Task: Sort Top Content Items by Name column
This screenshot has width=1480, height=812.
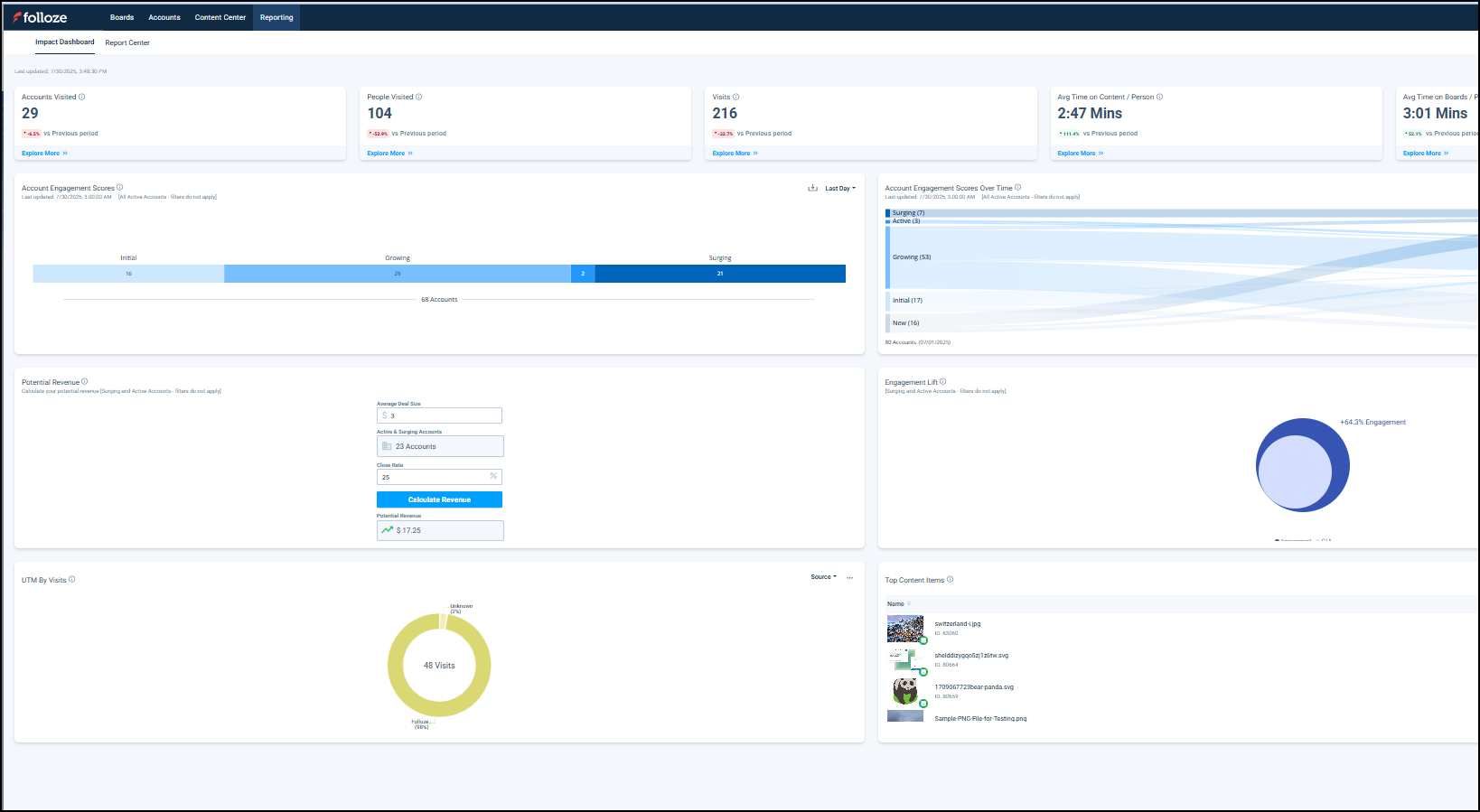Action: [x=895, y=603]
